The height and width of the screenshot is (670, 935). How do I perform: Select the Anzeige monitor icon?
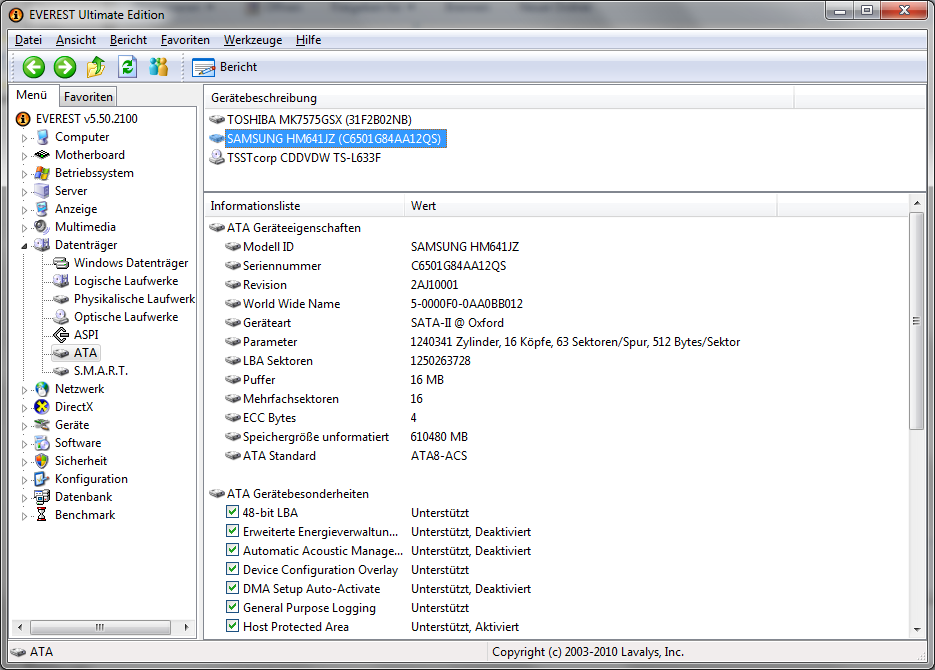[42, 209]
